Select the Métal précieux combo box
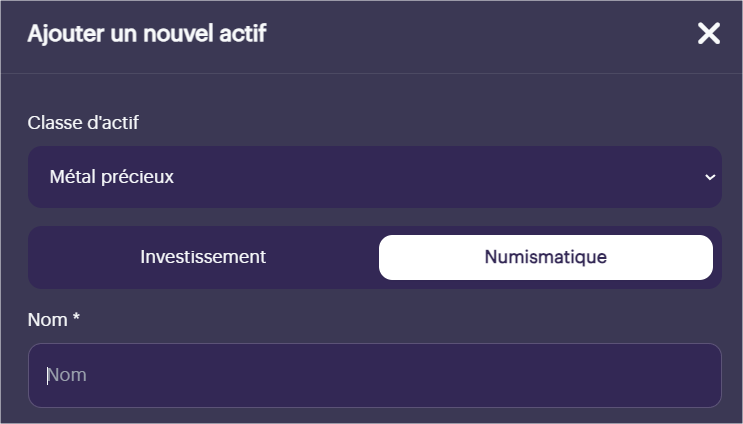 click(375, 177)
